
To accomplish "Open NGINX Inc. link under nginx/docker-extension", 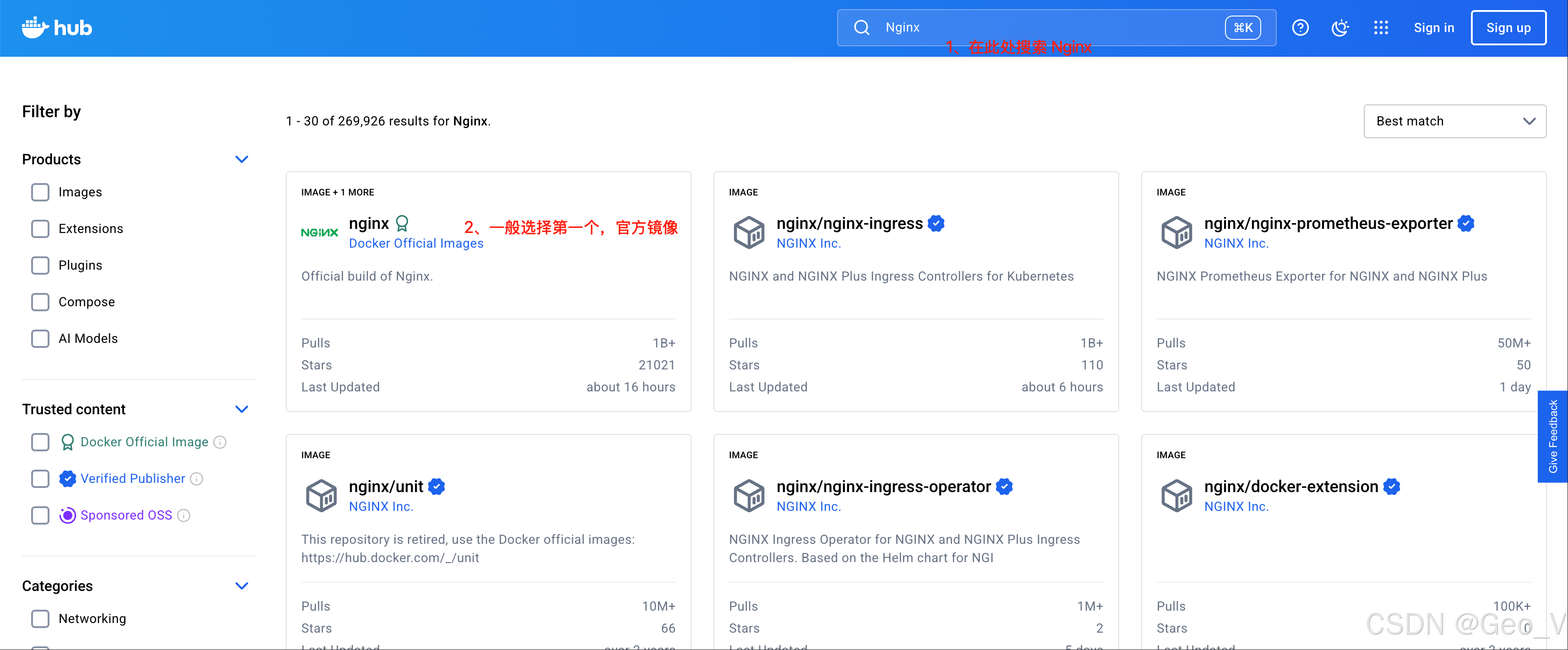I will (1236, 506).
